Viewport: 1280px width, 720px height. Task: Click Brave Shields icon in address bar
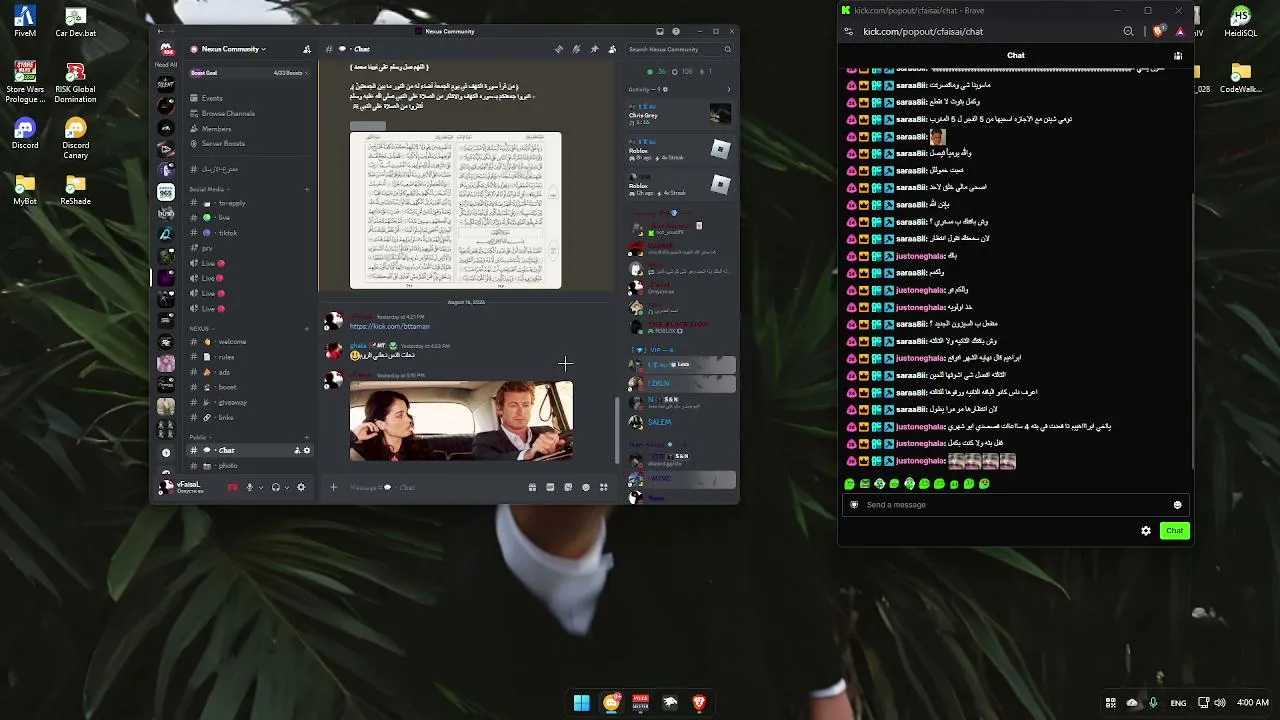click(1158, 31)
